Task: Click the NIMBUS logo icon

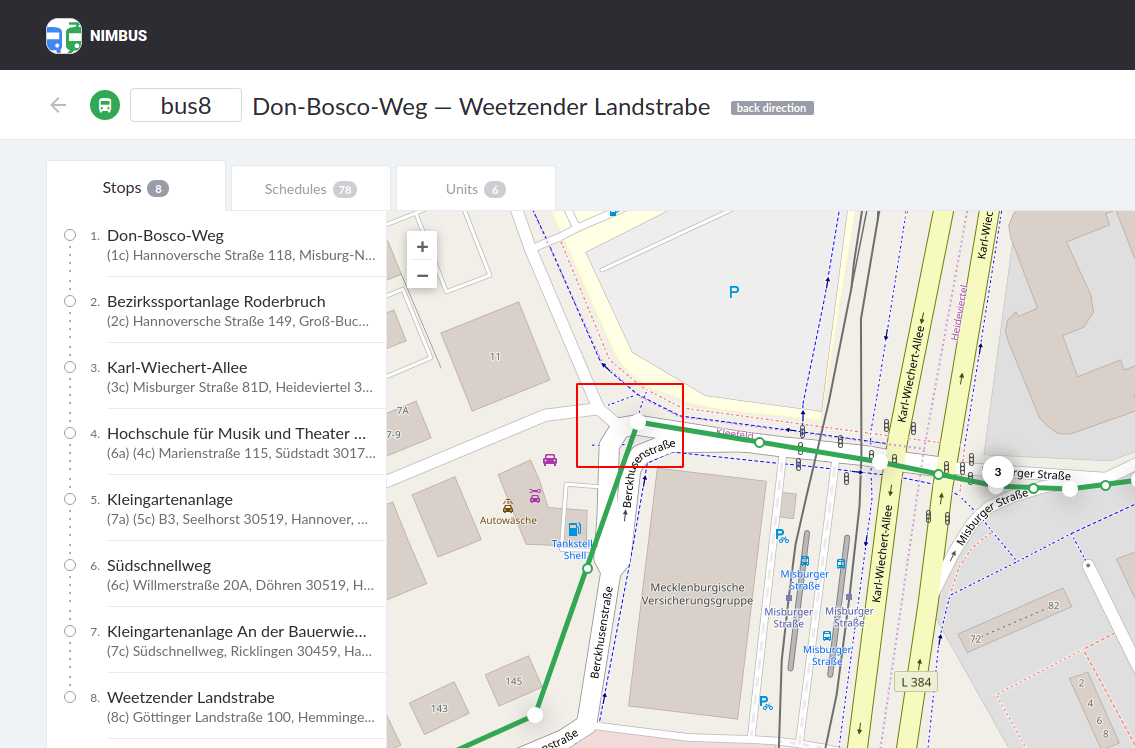Action: pos(64,36)
